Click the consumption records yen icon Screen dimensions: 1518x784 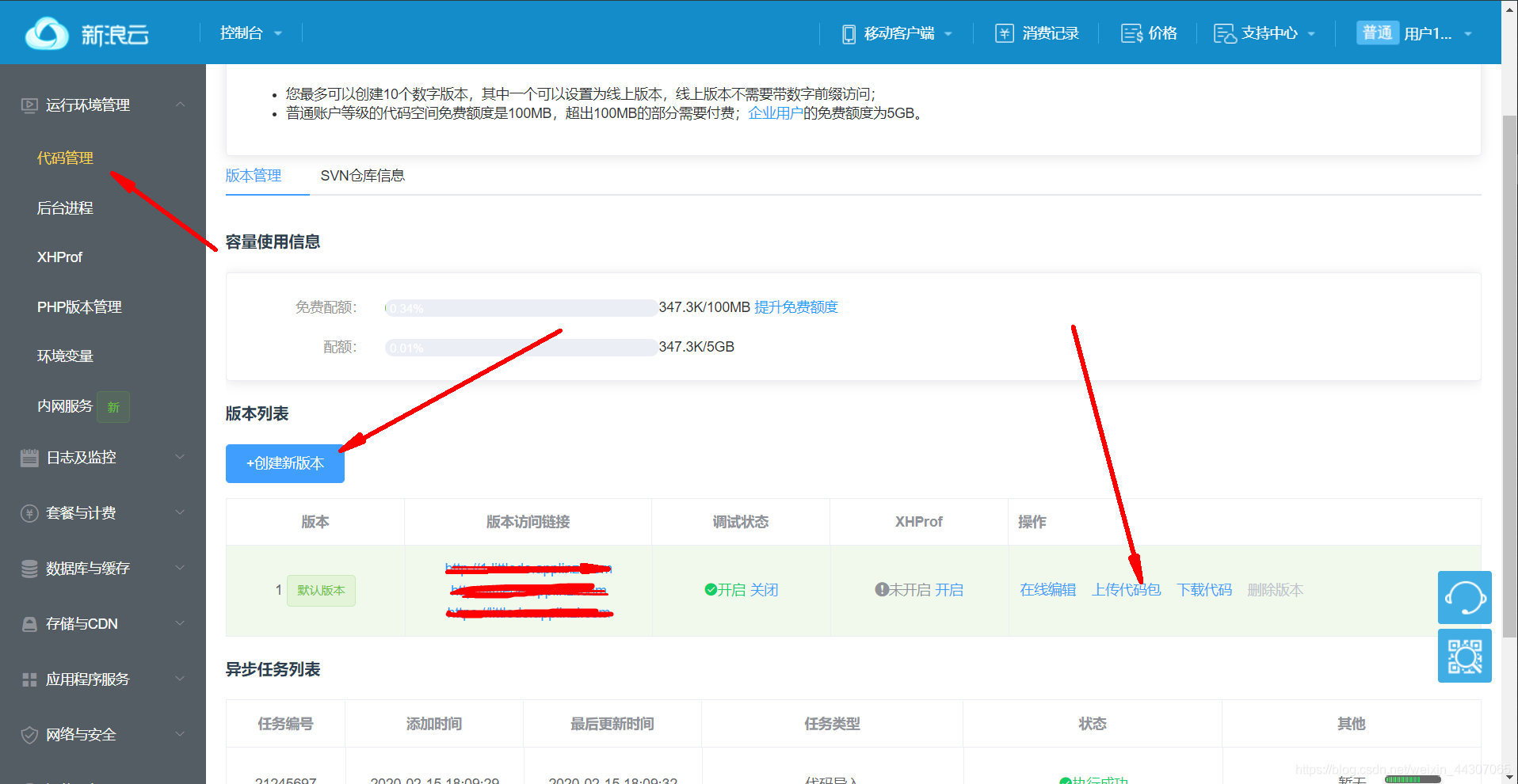click(1005, 33)
